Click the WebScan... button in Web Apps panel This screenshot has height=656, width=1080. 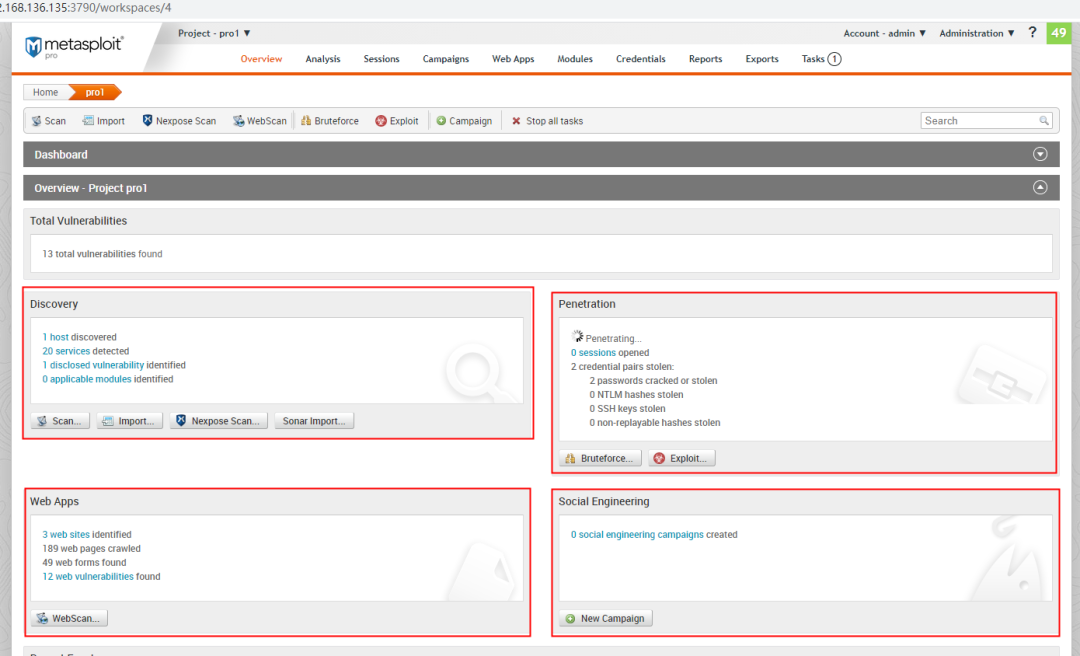(x=69, y=619)
